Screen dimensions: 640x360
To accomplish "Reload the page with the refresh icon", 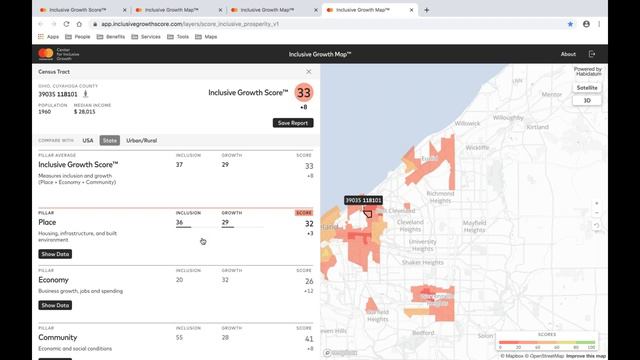I will coord(66,24).
